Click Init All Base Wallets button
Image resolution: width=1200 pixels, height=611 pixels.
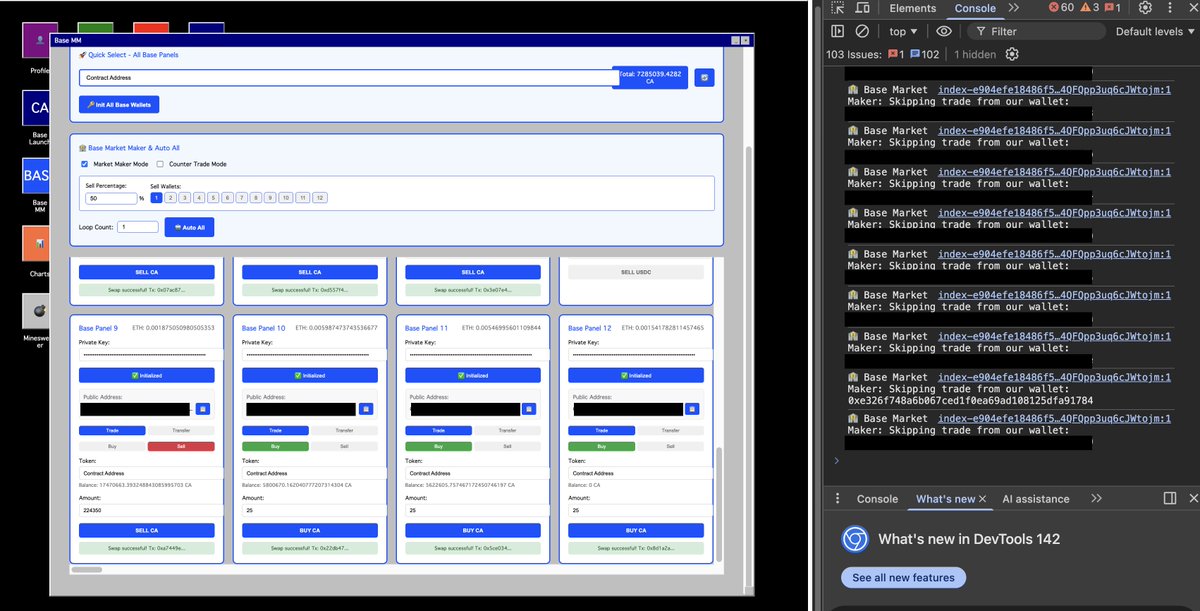(x=119, y=104)
